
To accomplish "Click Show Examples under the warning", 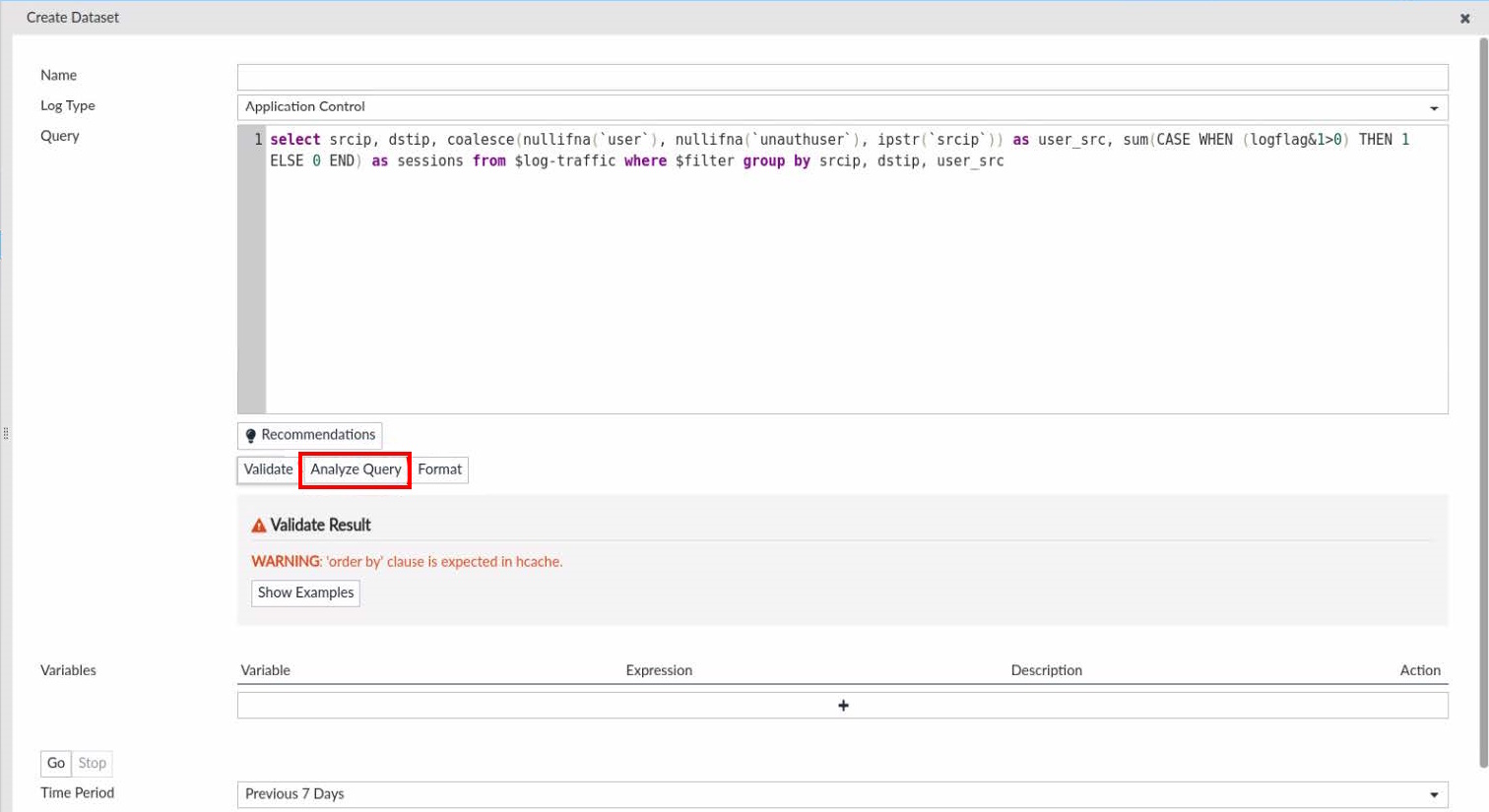I will [x=304, y=593].
